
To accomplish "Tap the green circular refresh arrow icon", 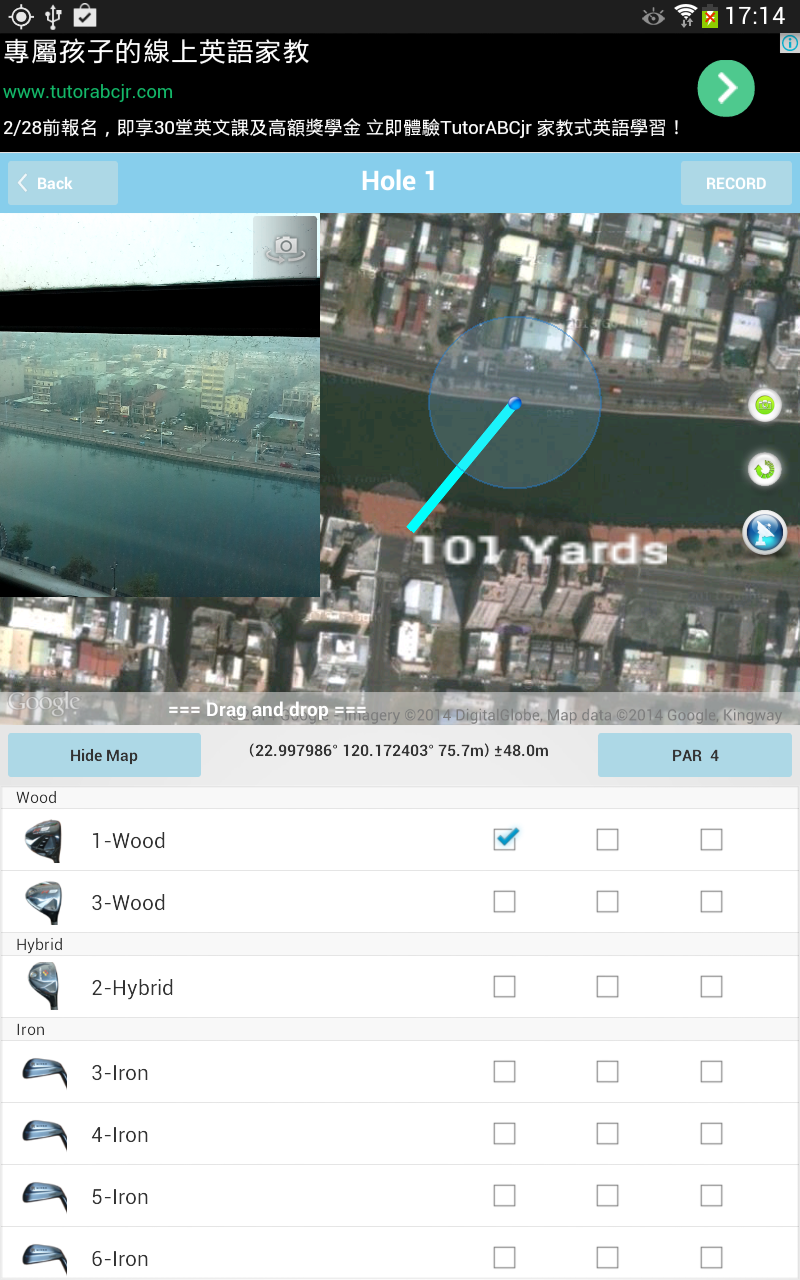I will pos(765,469).
